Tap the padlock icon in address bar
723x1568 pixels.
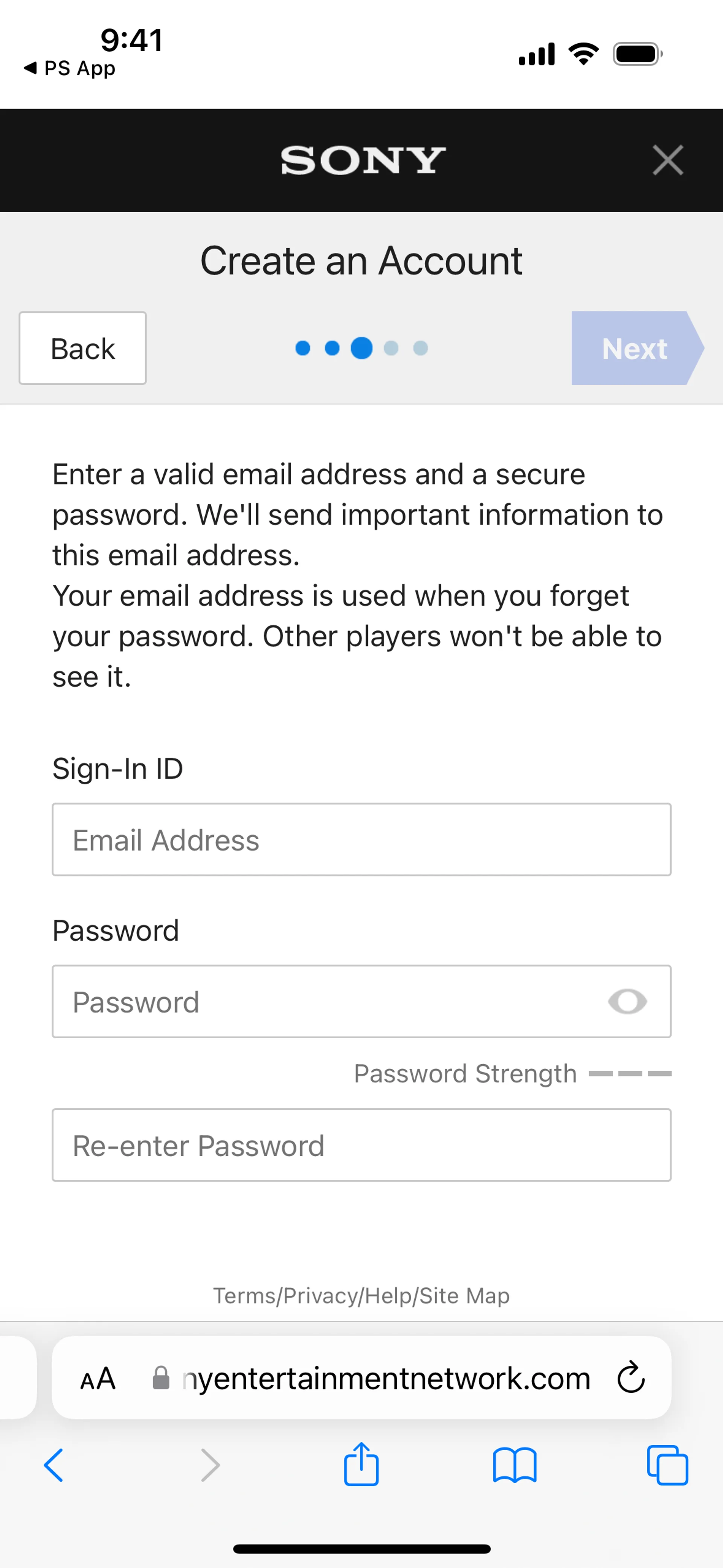[161, 1378]
